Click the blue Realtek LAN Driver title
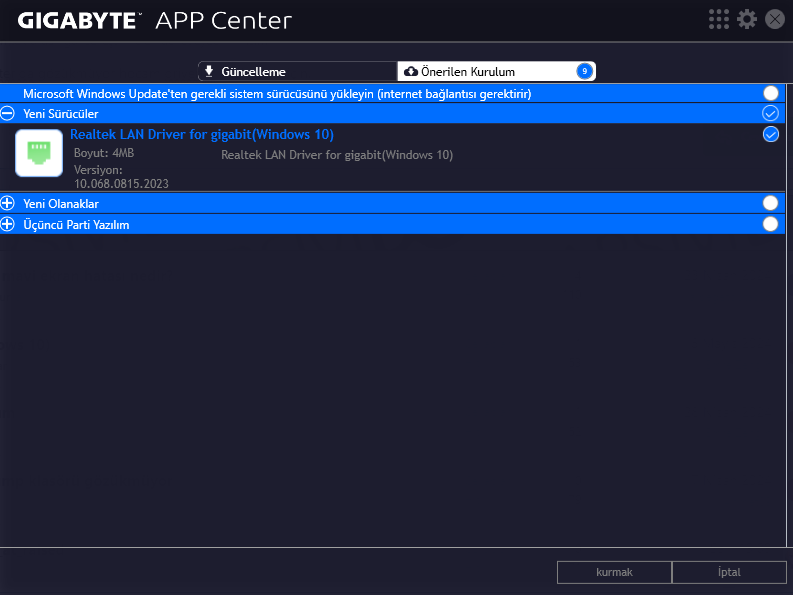The image size is (793, 595). coord(202,134)
